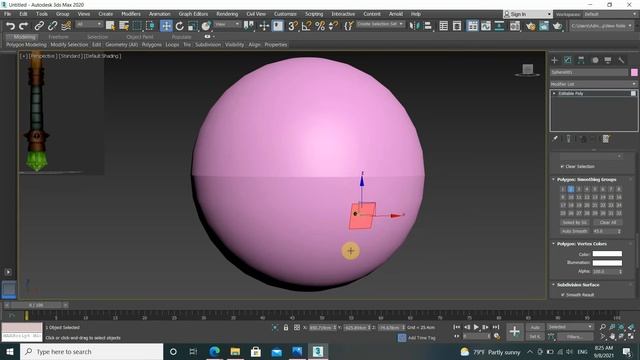Screen dimensions: 640x360
Task: Click the Auto Smooth button
Action: click(575, 231)
